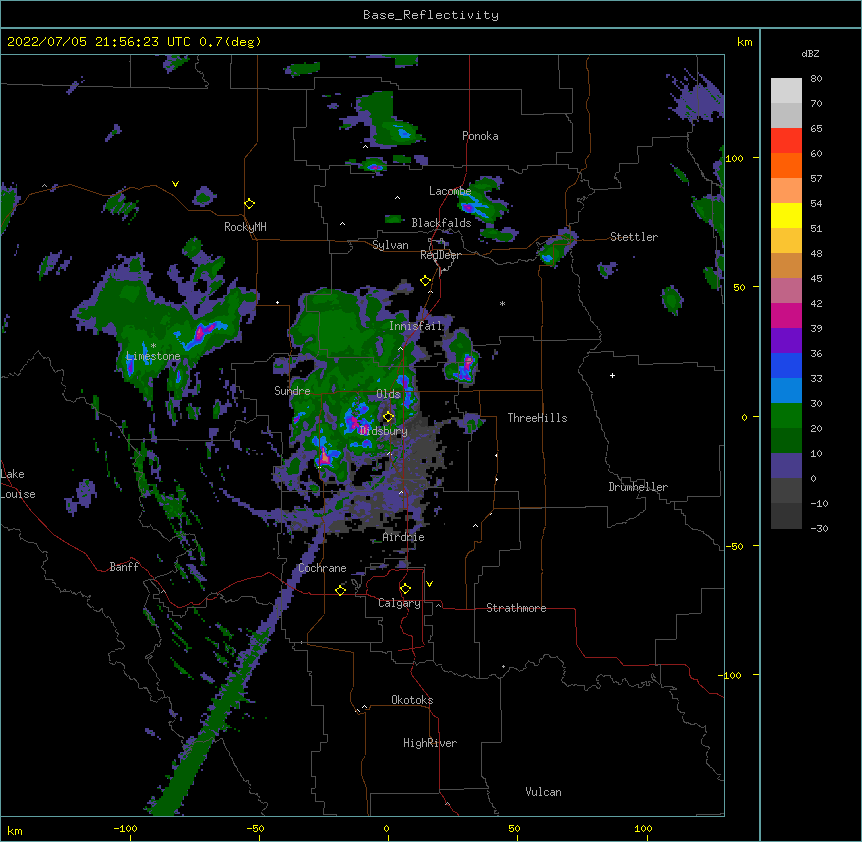This screenshot has height=842, width=862.
Task: Click the Okotoks town label
Action: (412, 700)
